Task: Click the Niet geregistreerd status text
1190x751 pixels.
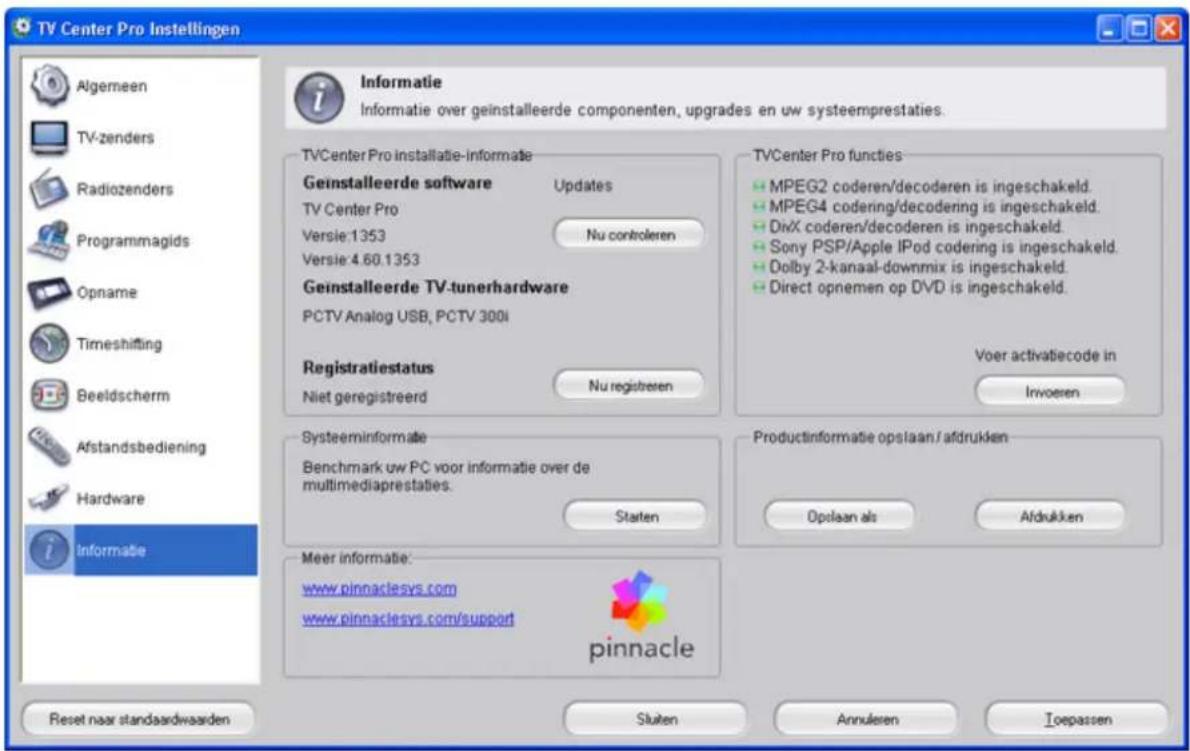Action: coord(365,397)
